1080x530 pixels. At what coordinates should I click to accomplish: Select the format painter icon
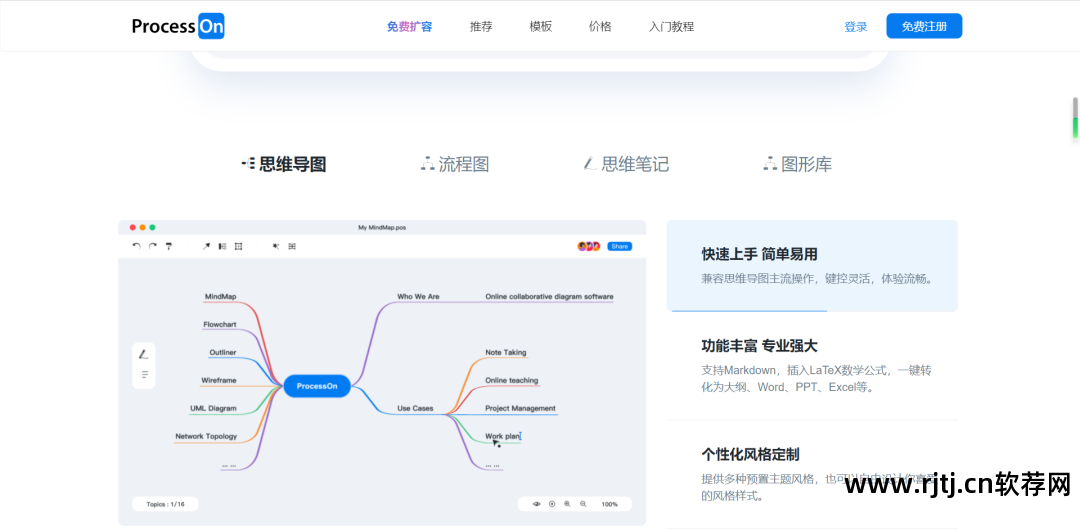click(169, 246)
